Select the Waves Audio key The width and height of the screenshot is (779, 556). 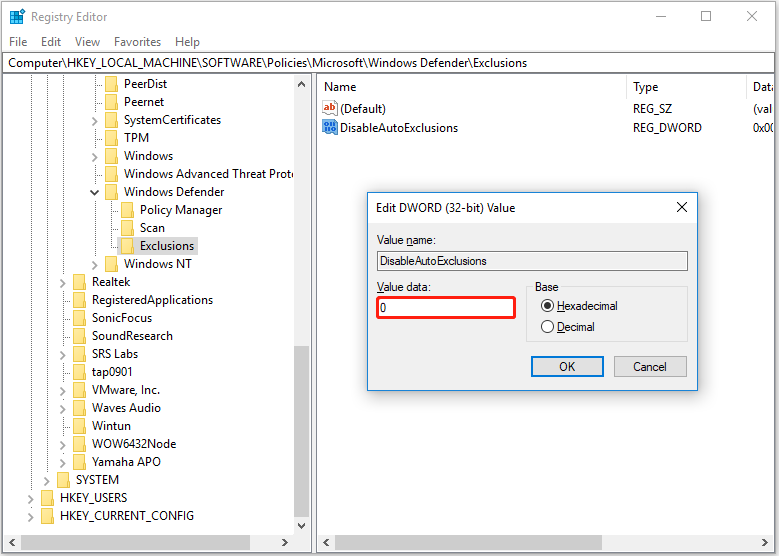[126, 408]
